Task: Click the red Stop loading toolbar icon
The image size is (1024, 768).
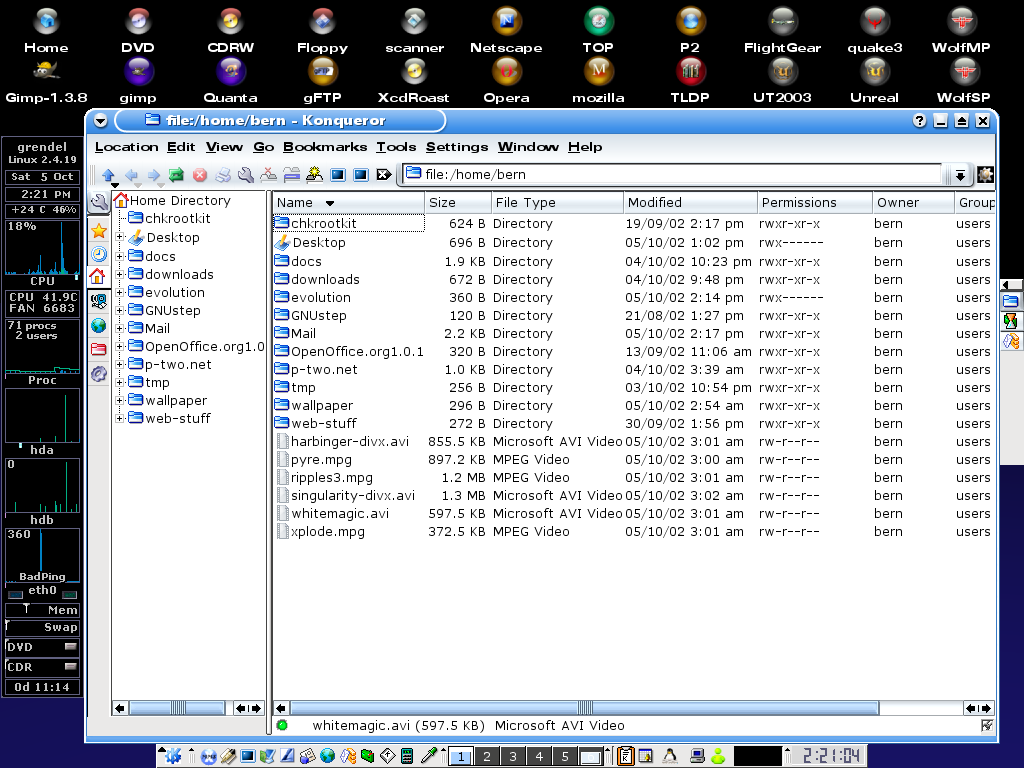Action: [200, 175]
